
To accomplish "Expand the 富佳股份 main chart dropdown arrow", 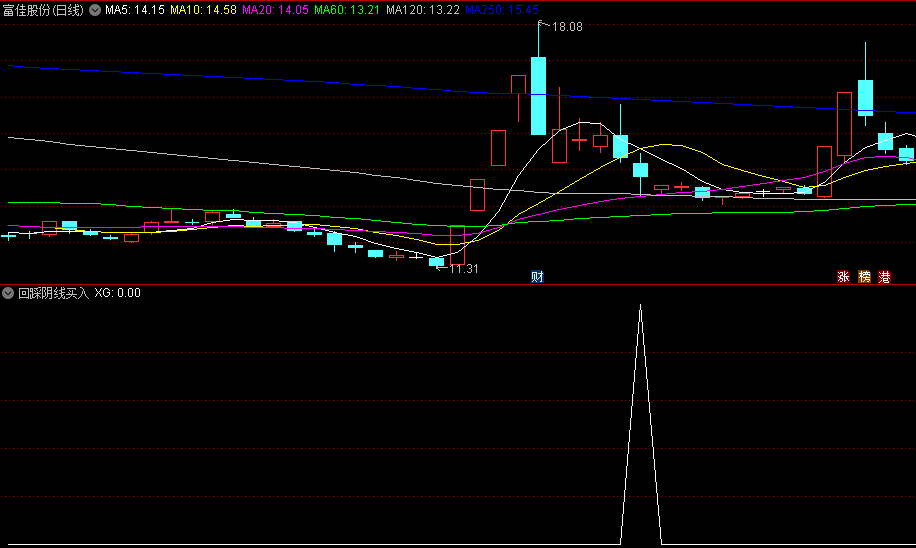I will 95,10.
